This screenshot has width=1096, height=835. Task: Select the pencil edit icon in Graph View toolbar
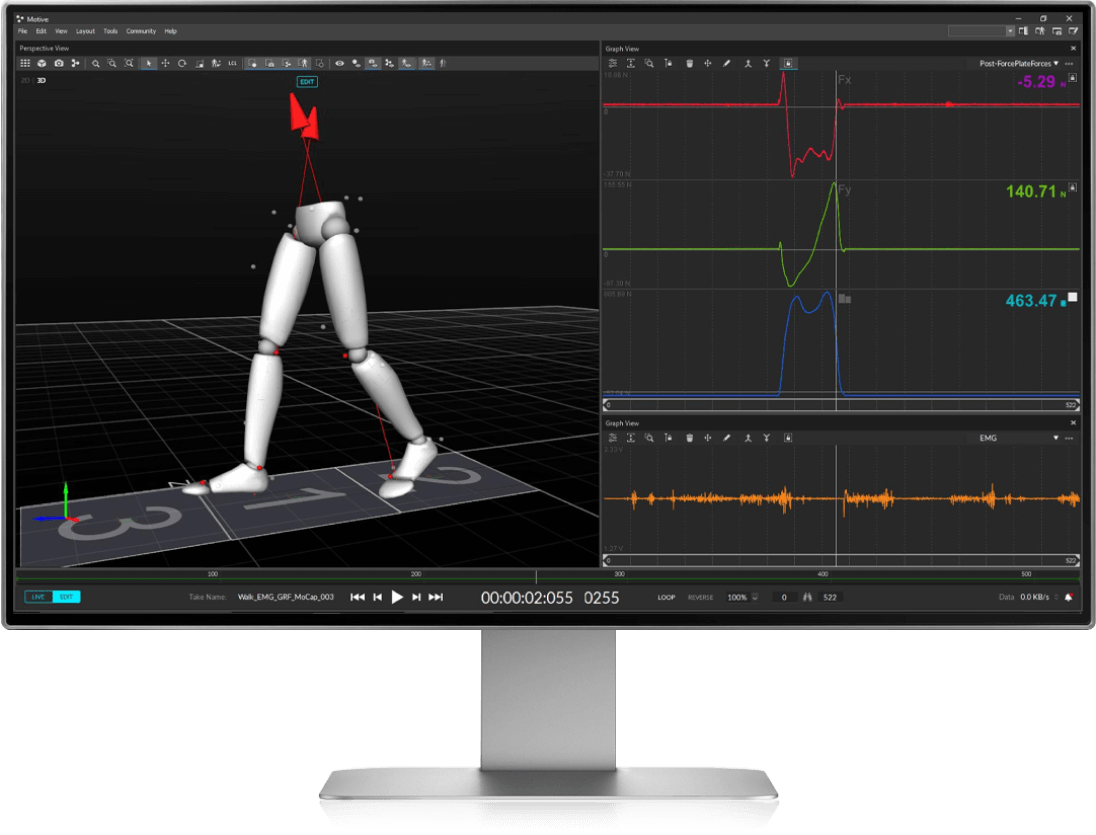[x=726, y=63]
